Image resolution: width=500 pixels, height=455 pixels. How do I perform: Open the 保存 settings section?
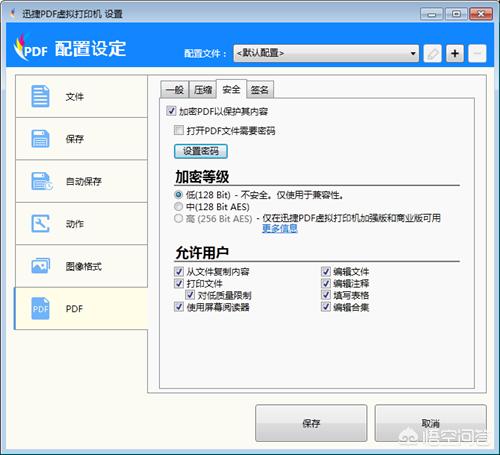pyautogui.click(x=81, y=139)
